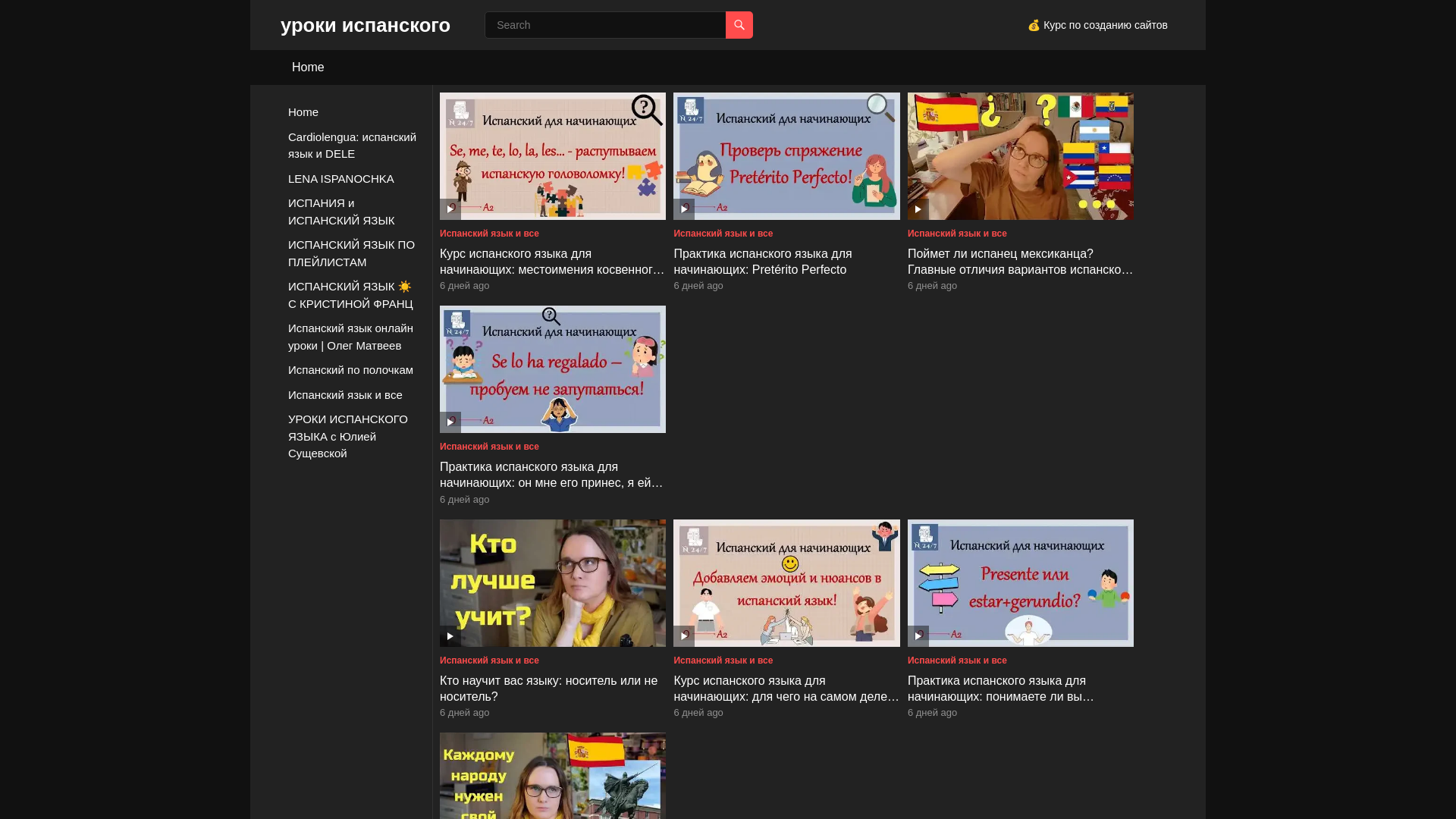Open ИСПАНСКИЙ ЯЗЫК С КРИСТИНОЙ ФРАНЦ channel
This screenshot has width=1456, height=819.
pos(350,295)
